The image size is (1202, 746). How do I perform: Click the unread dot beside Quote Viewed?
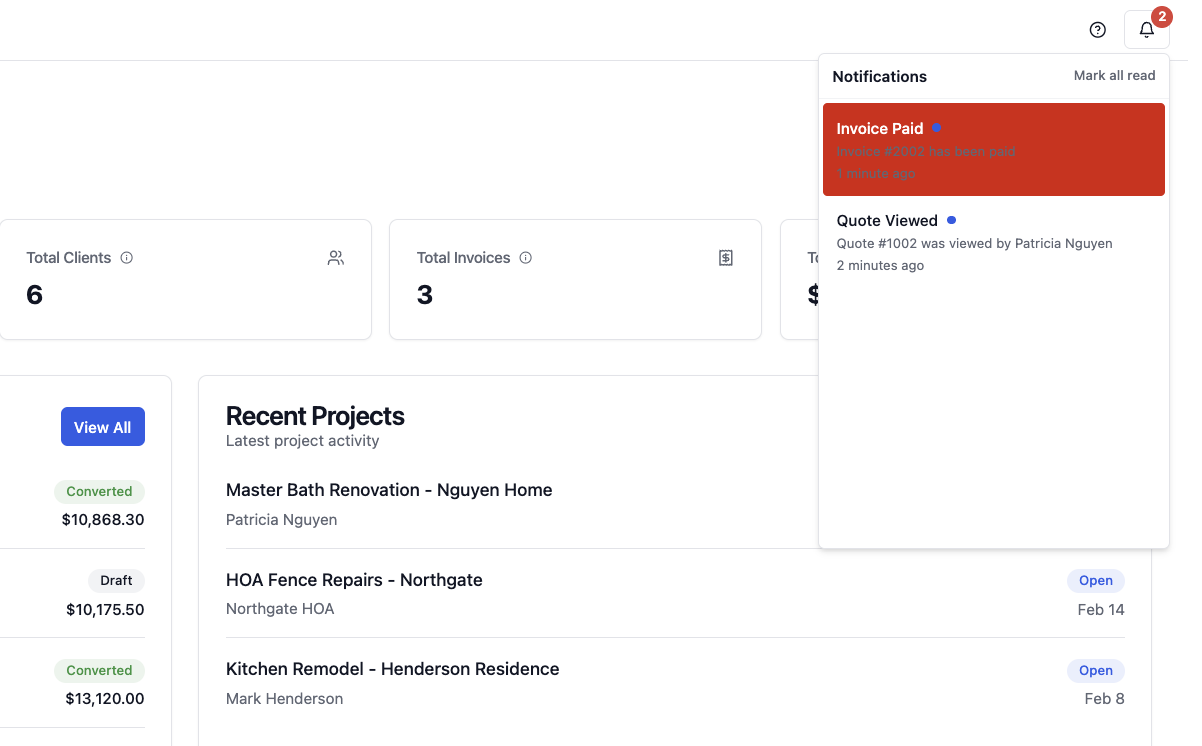click(951, 220)
